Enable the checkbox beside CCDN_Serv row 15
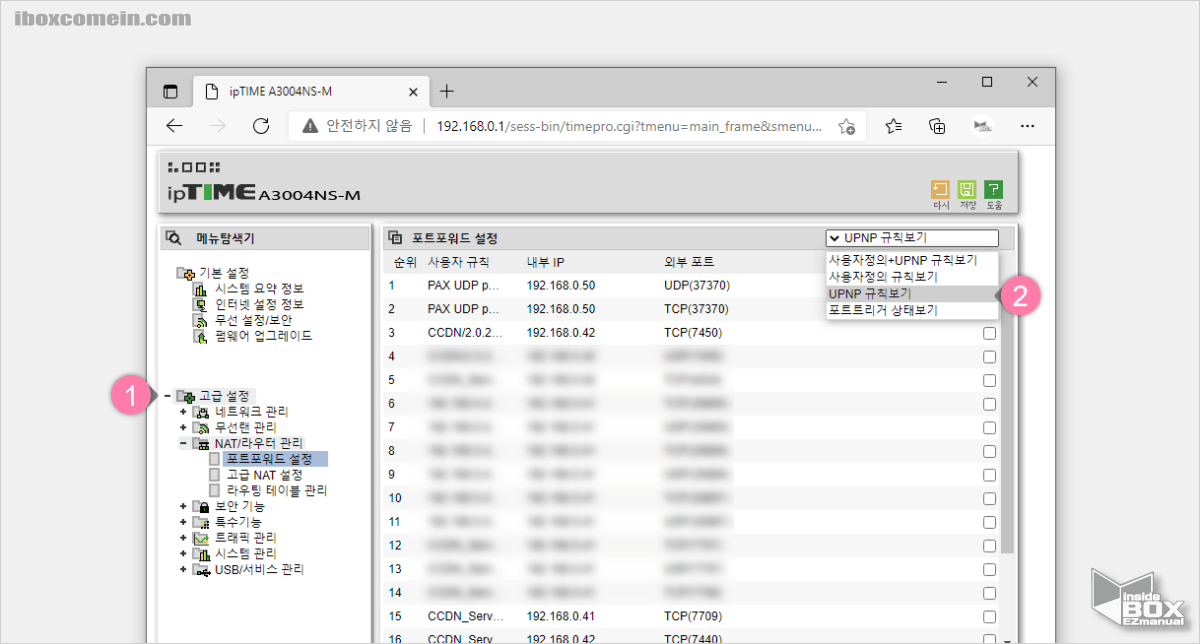 990,616
